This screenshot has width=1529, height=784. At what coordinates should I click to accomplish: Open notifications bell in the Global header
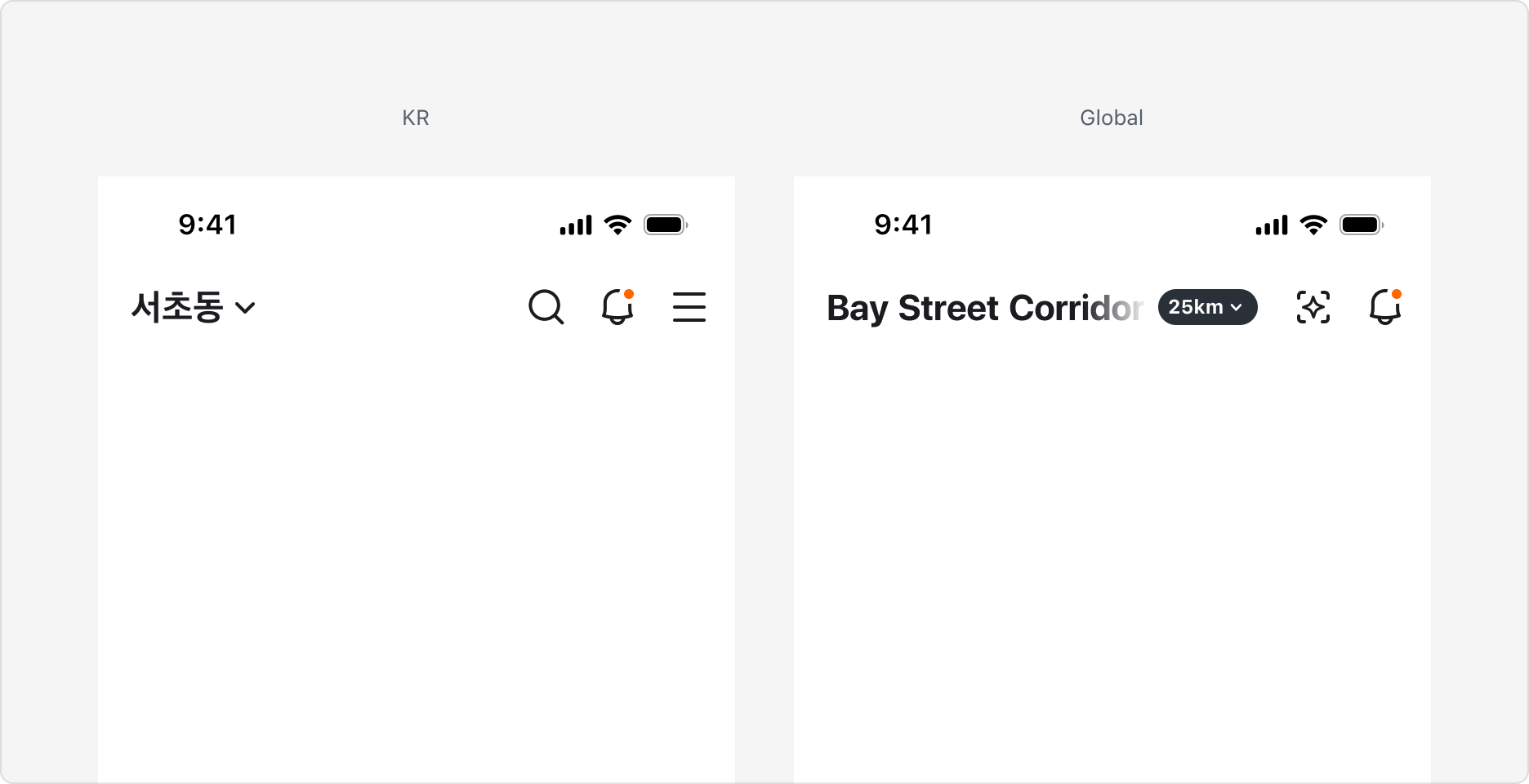[1385, 308]
